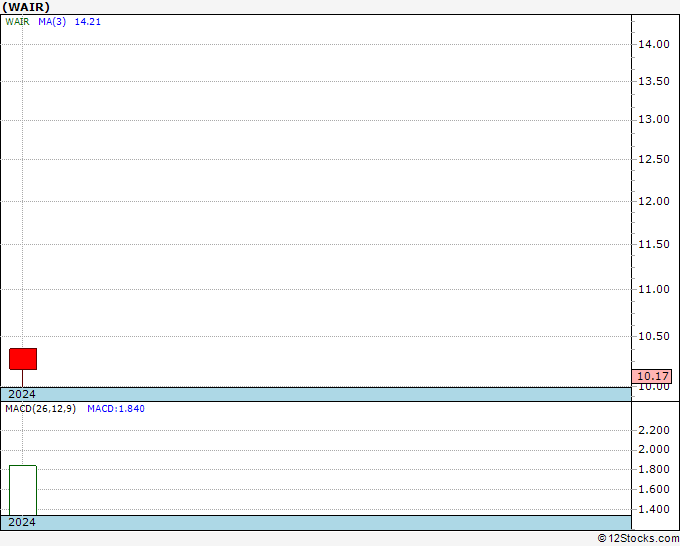Click the 14.21 moving average value

[88, 22]
